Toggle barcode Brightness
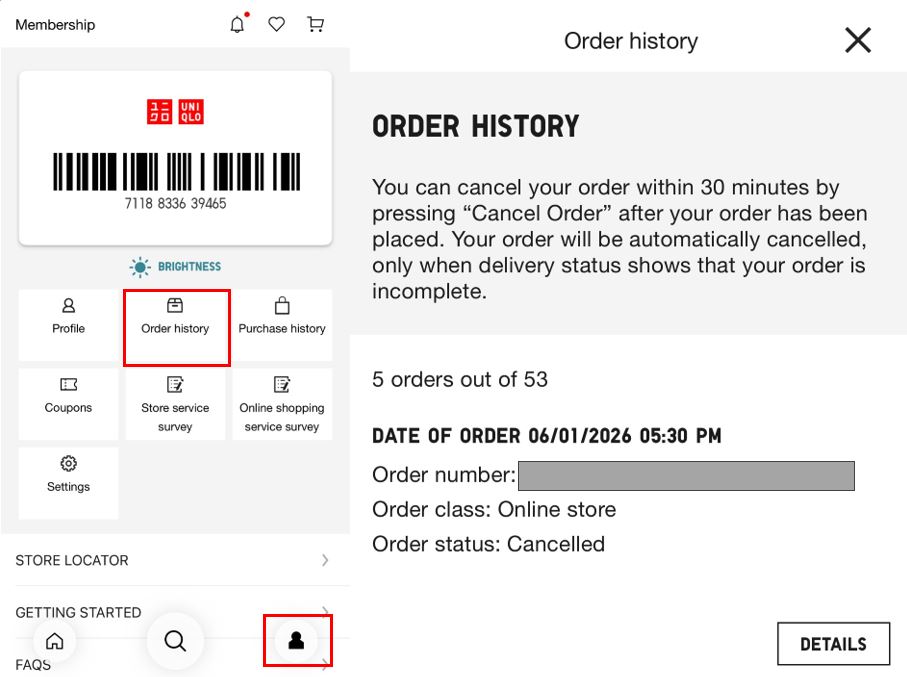This screenshot has height=677, width=907. (175, 267)
